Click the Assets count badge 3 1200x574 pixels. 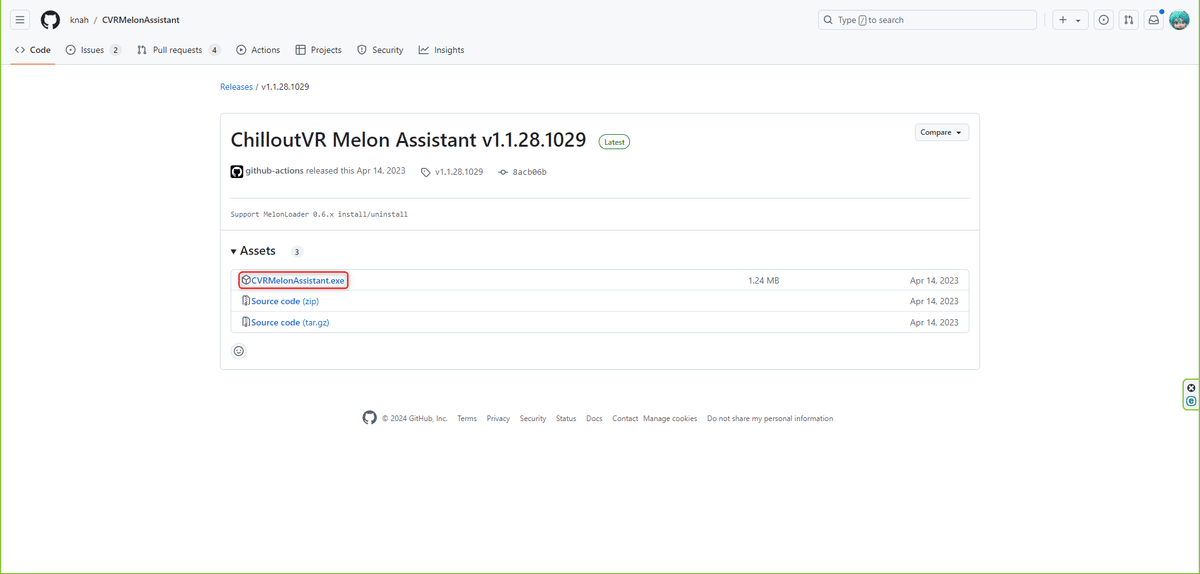click(297, 252)
